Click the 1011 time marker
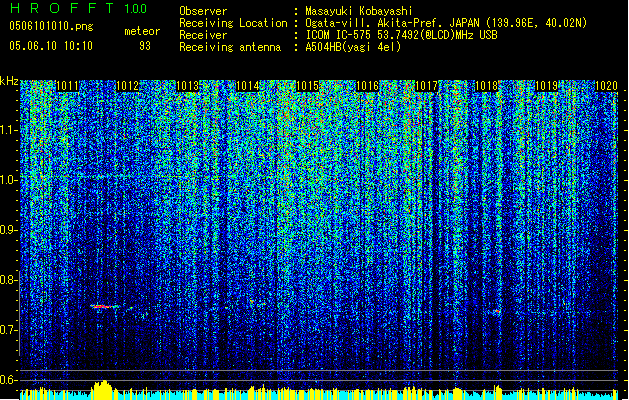 67,86
